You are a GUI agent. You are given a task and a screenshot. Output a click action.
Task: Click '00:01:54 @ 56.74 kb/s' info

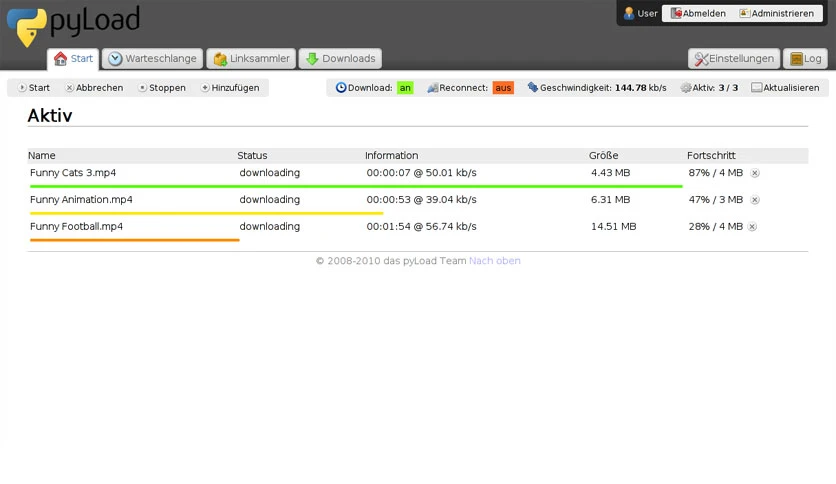421,227
